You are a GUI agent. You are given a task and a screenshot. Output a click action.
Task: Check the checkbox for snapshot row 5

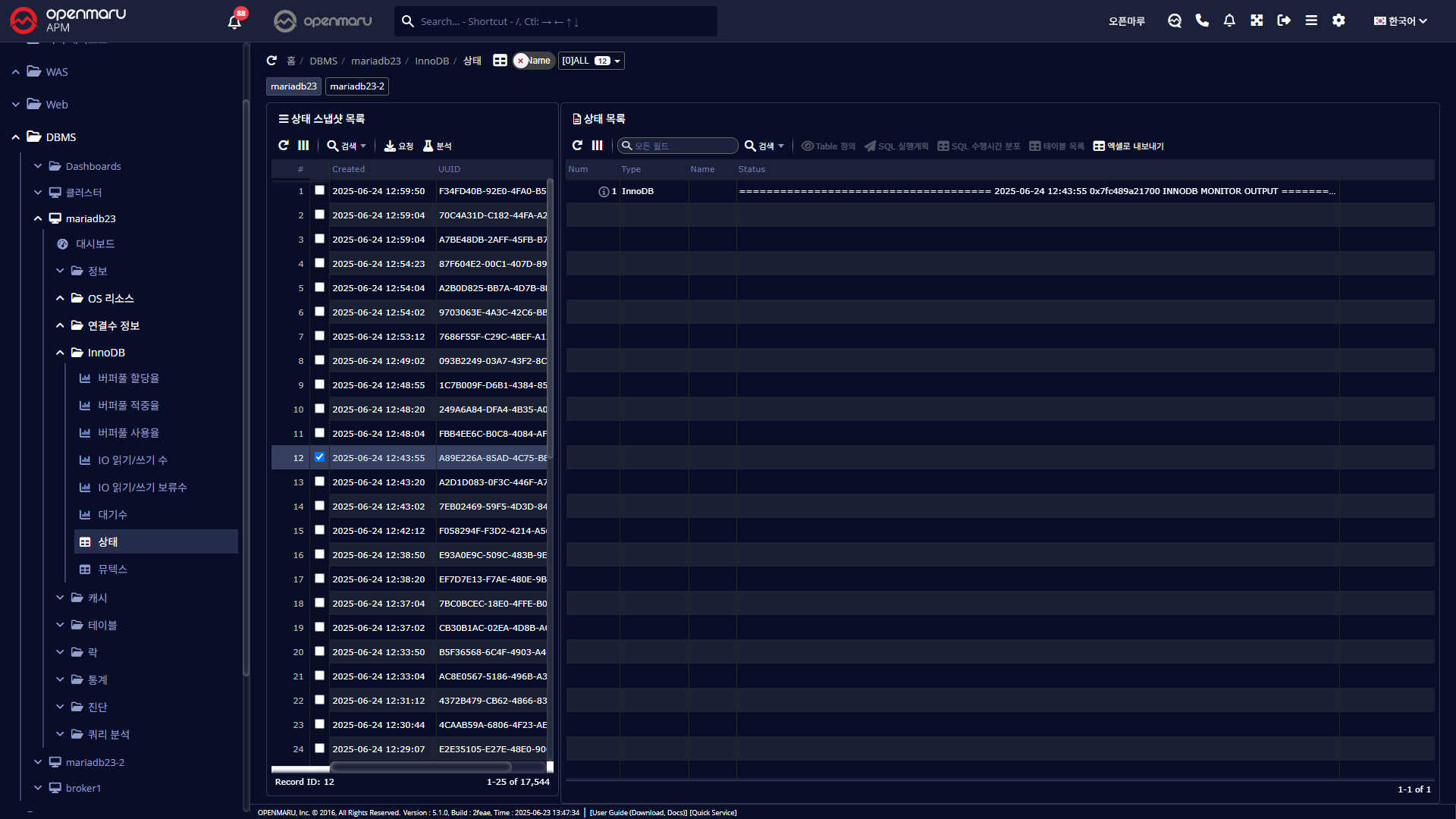[319, 287]
